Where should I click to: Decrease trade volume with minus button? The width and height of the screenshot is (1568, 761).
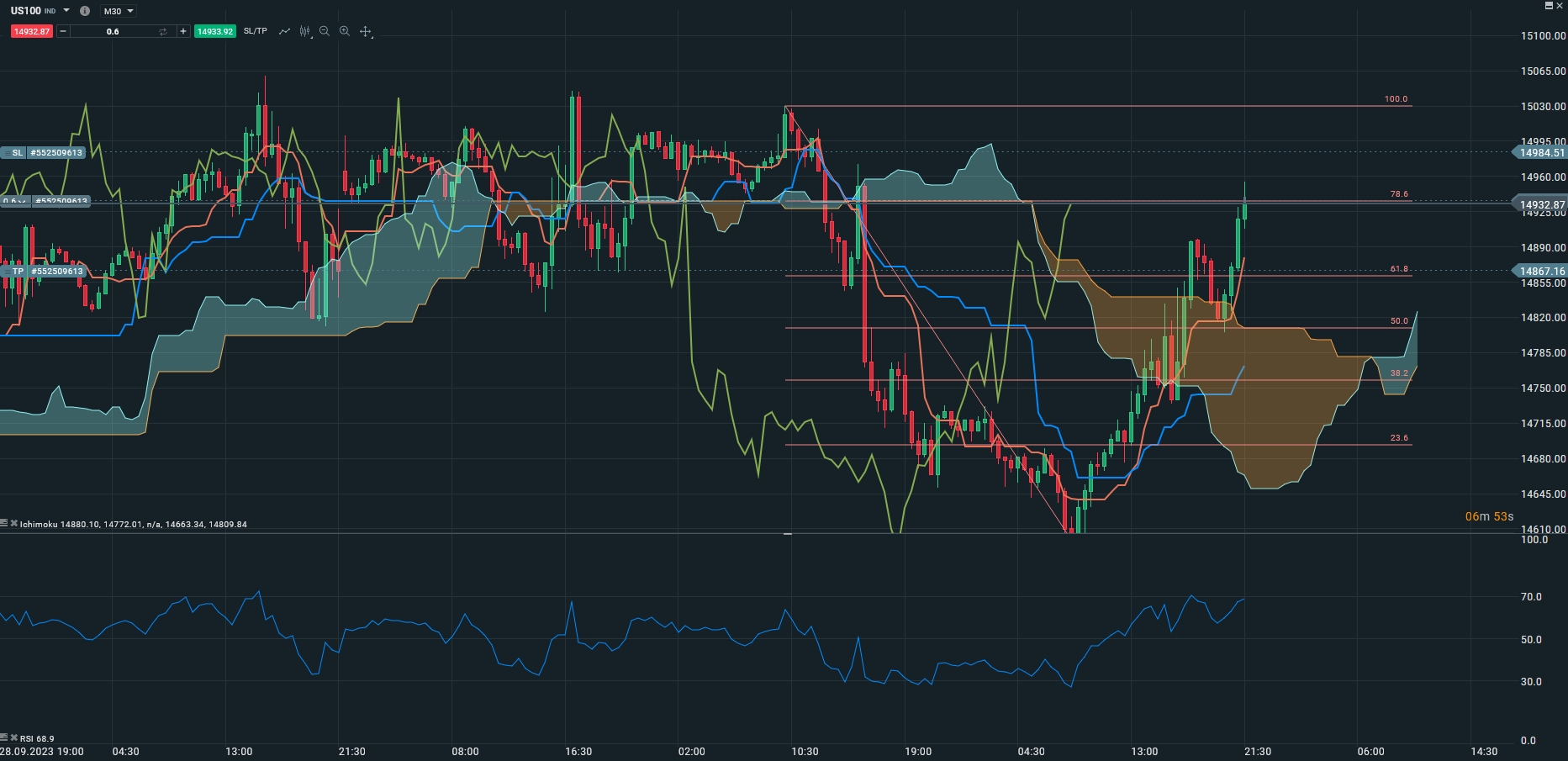62,31
